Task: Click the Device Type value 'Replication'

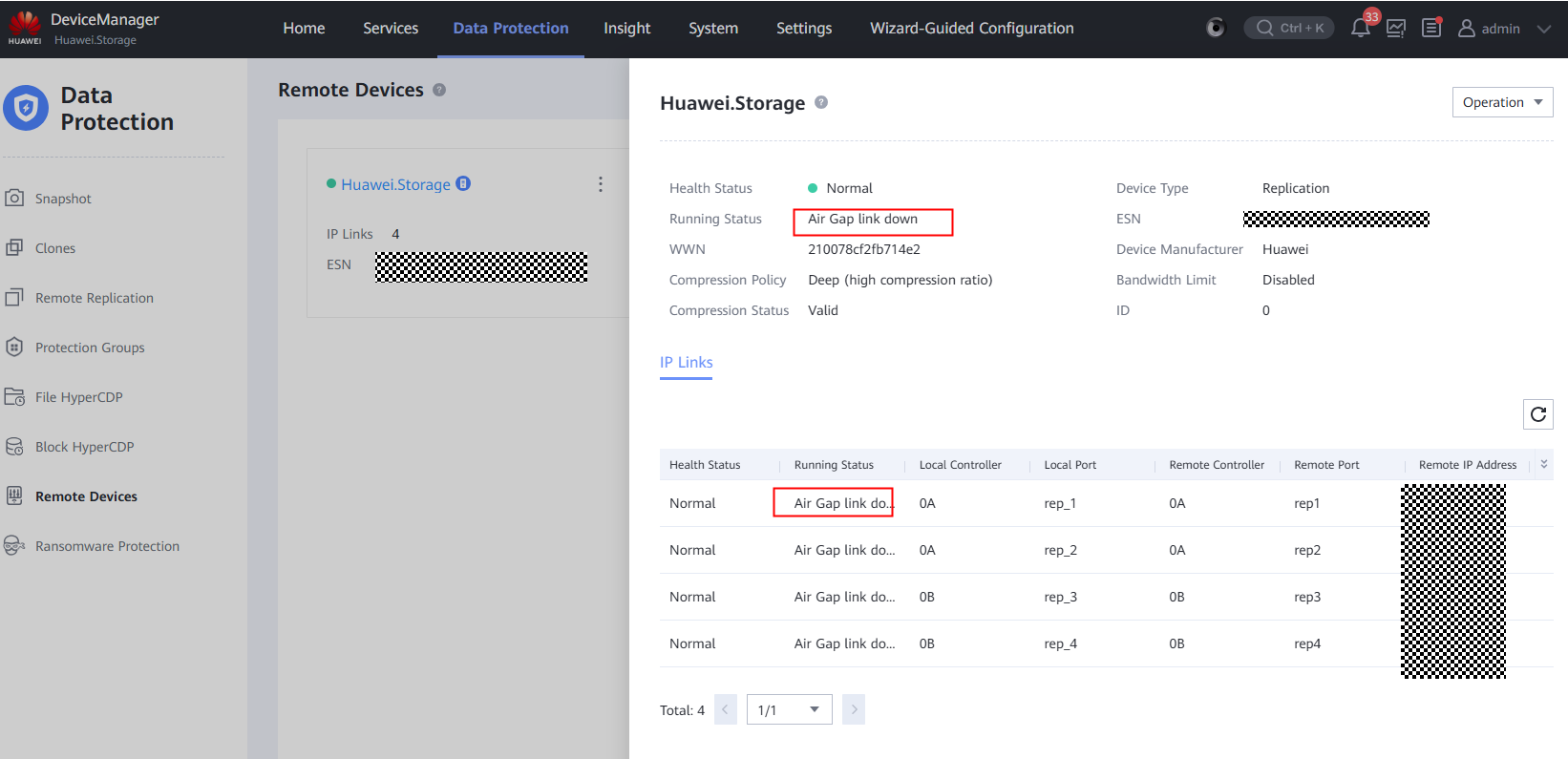Action: [x=1296, y=188]
